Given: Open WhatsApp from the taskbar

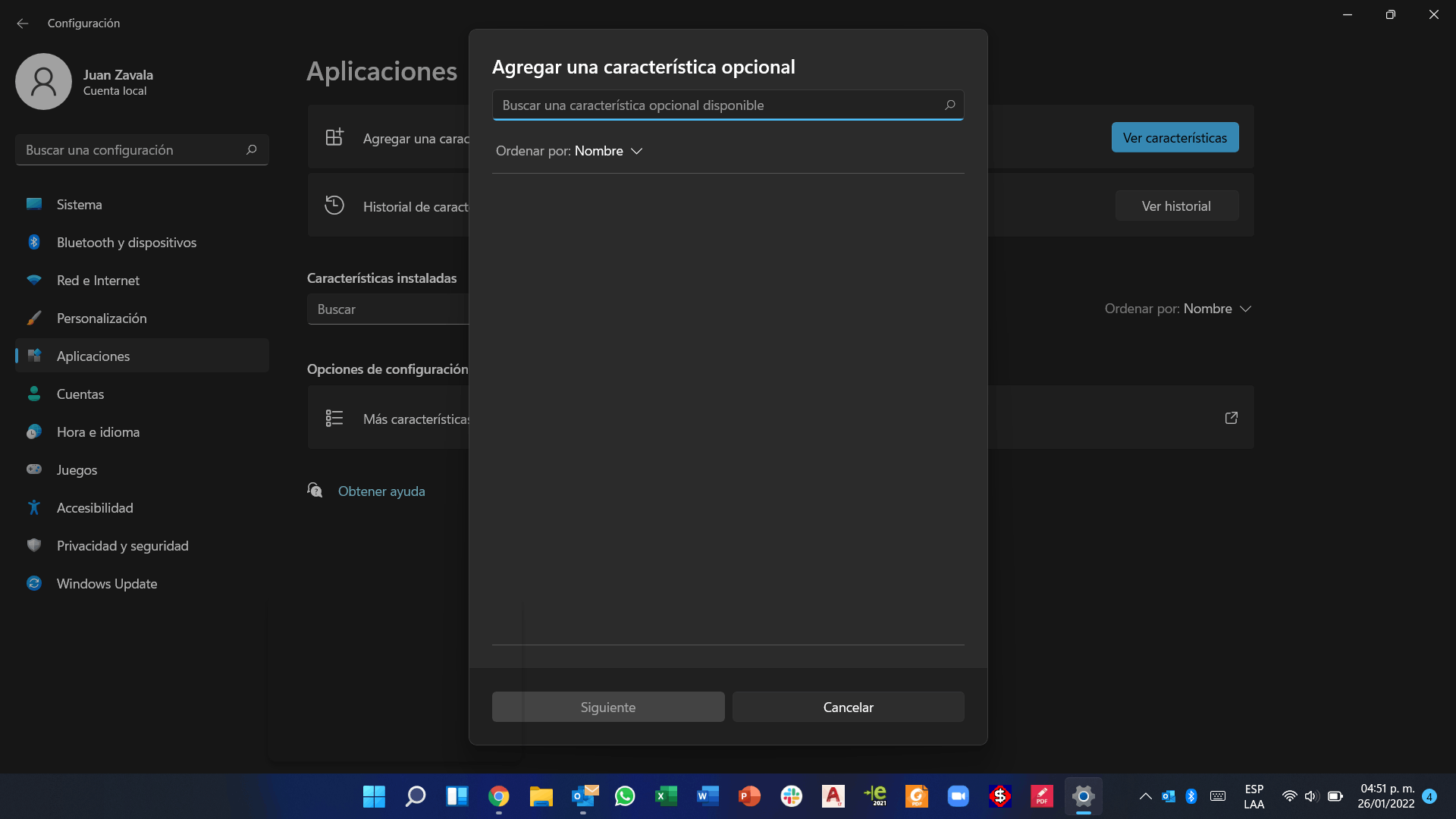Looking at the screenshot, I should coord(624,796).
